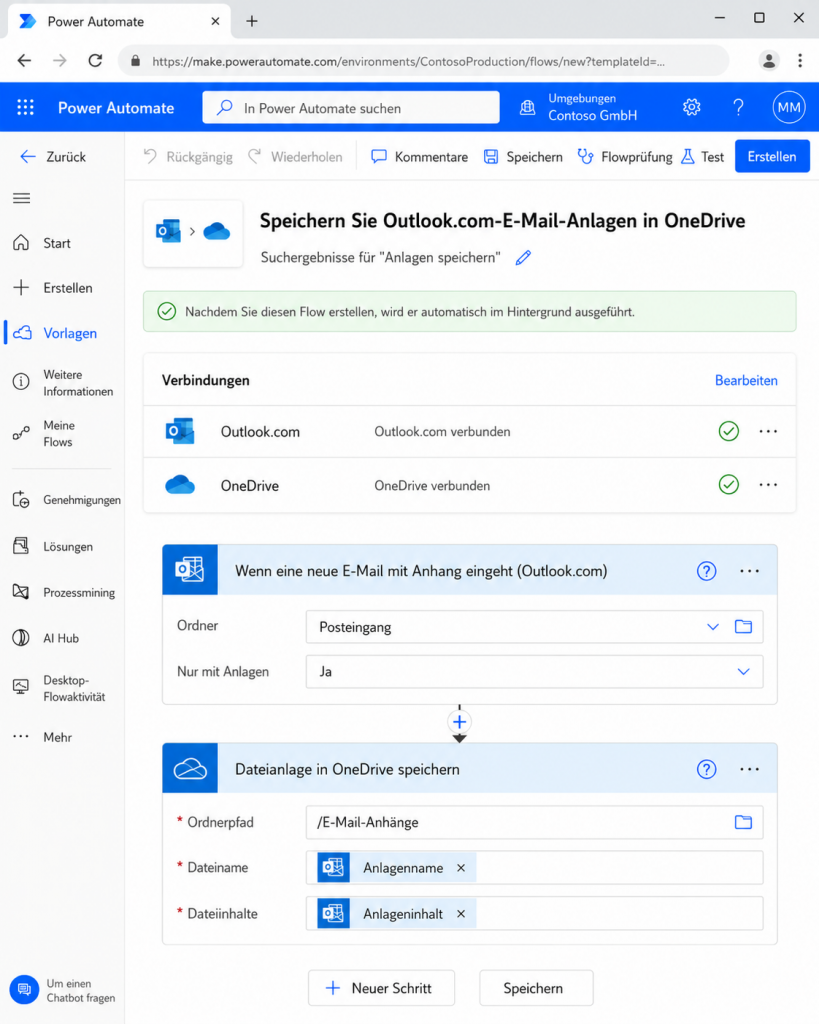The height and width of the screenshot is (1024, 819).
Task: Expand the Nur mit Anlagen dropdown
Action: point(743,671)
